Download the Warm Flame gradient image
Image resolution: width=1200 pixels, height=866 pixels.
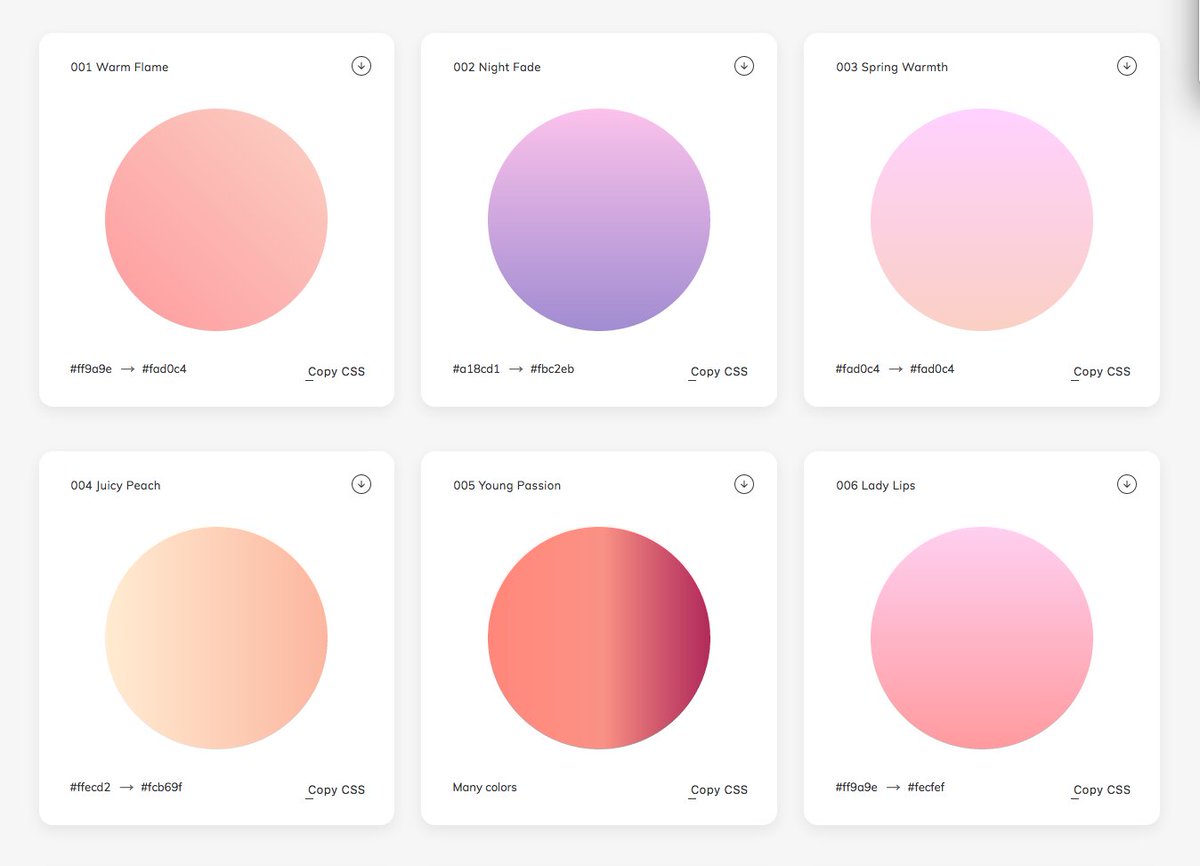361,66
